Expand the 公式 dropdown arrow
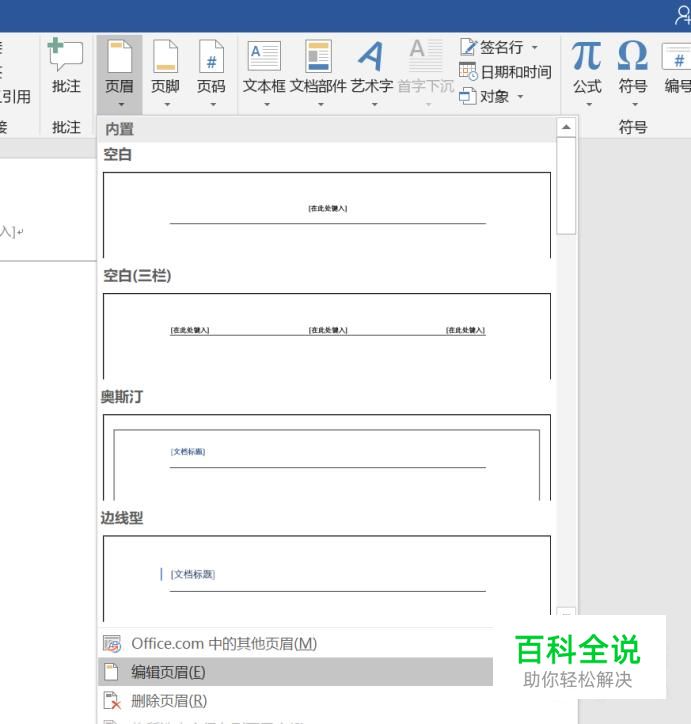Screen dimensions: 691x724 [x=589, y=105]
